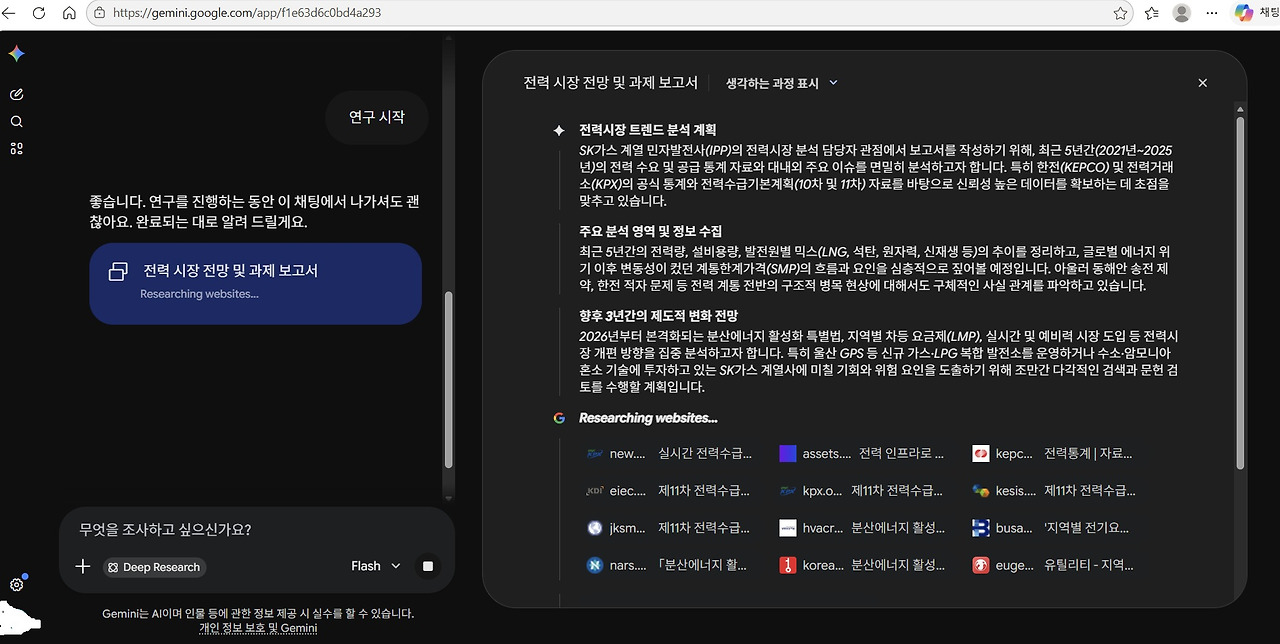
Task: Click the plus add-files icon in prompt box
Action: [x=82, y=567]
